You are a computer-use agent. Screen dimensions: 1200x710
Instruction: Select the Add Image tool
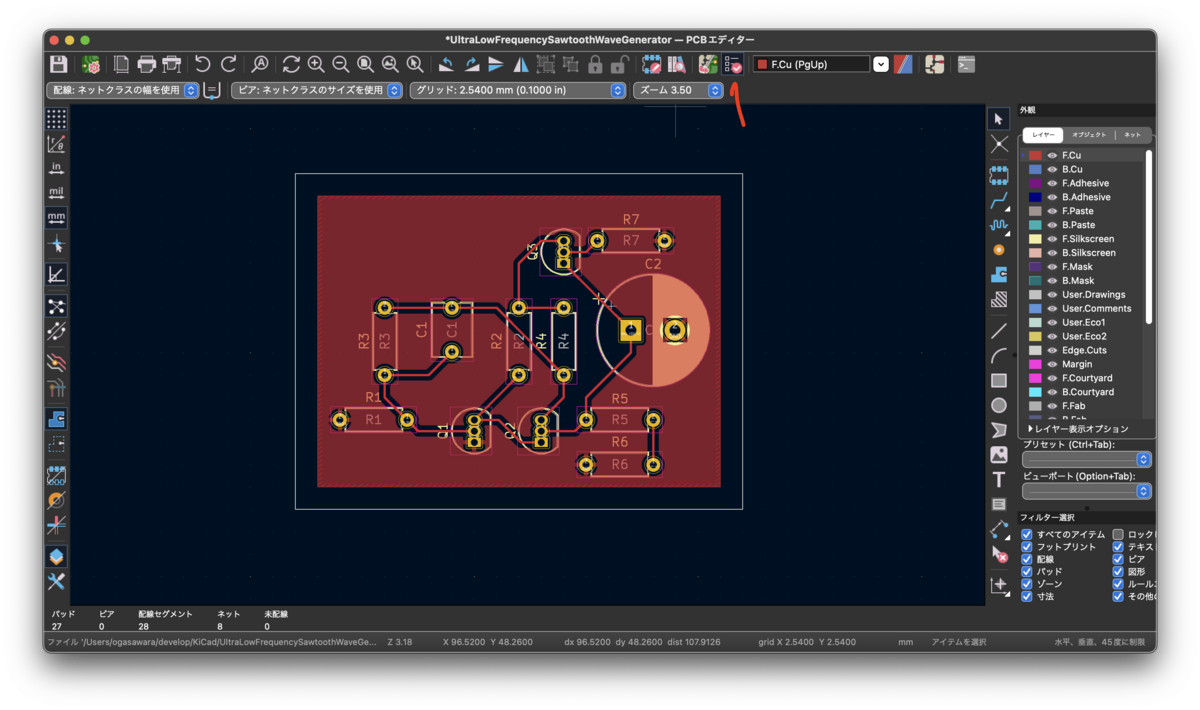coord(999,455)
